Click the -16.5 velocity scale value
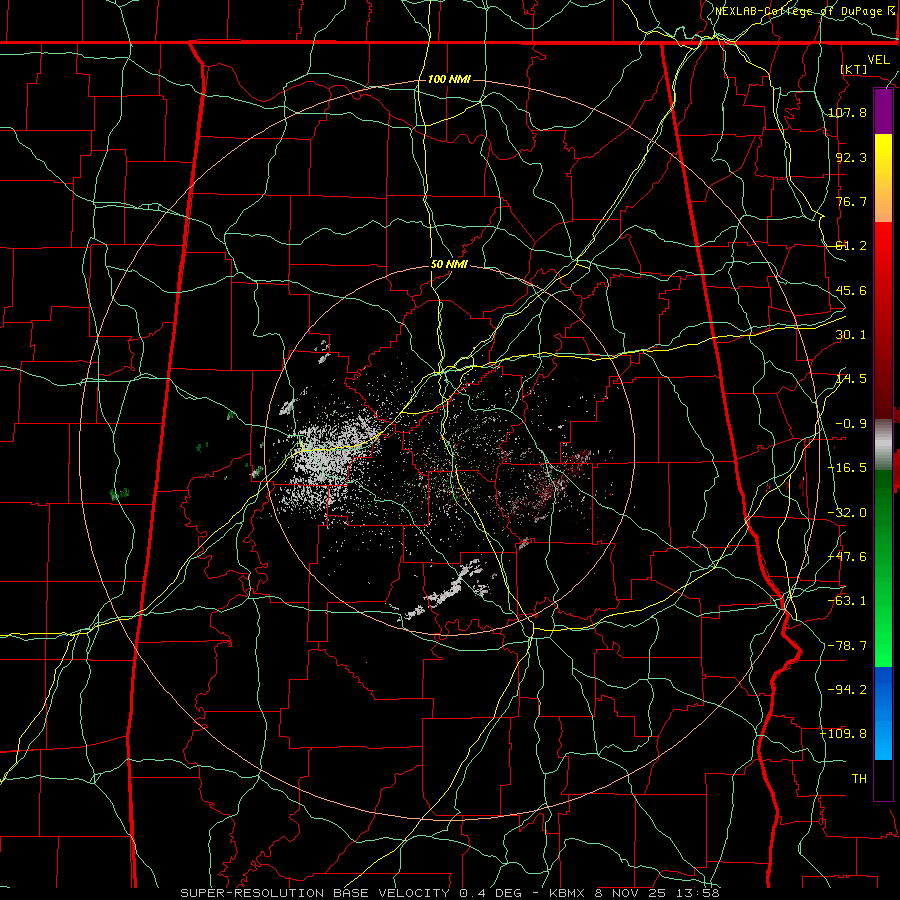This screenshot has height=900, width=900. click(x=847, y=468)
